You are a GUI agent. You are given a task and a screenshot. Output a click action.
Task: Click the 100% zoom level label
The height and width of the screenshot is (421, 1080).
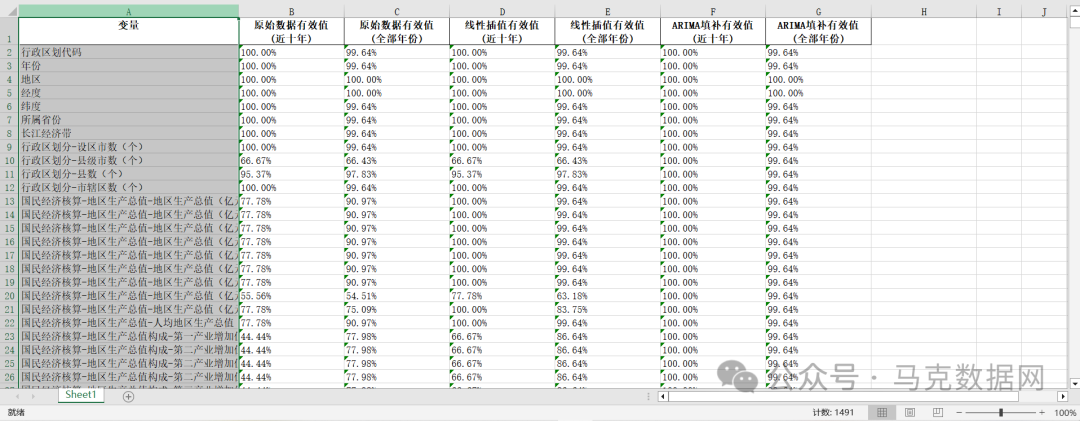[1065, 413]
